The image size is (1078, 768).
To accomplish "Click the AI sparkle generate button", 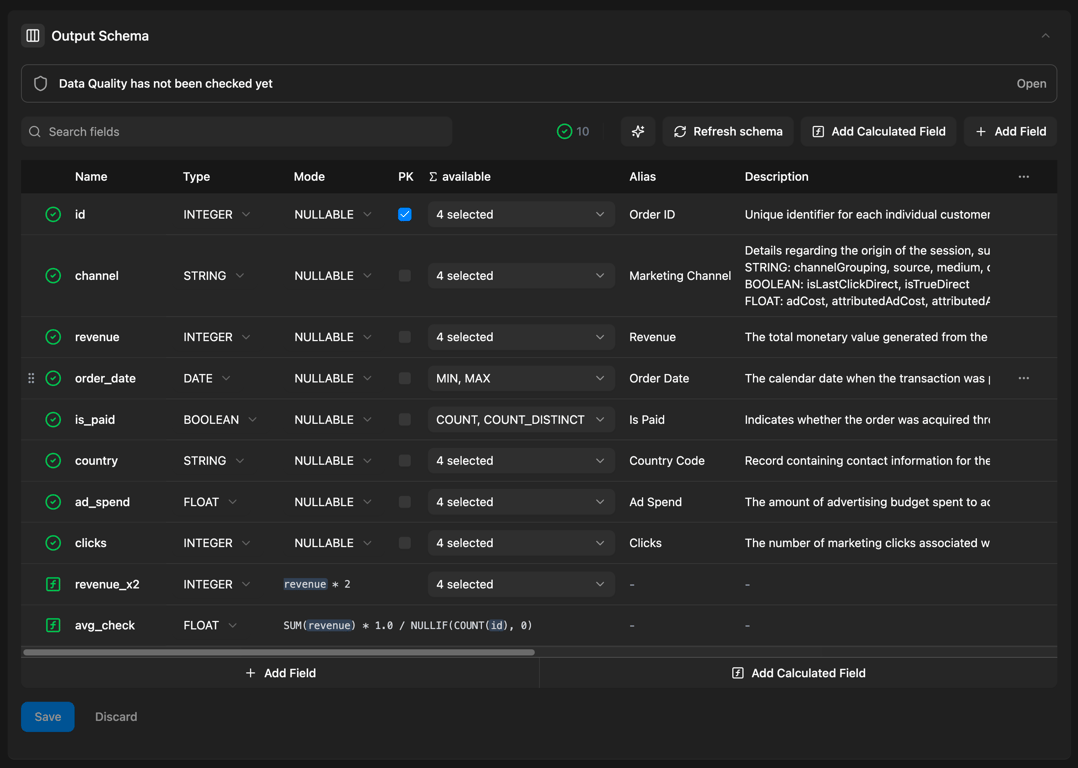I will [638, 131].
